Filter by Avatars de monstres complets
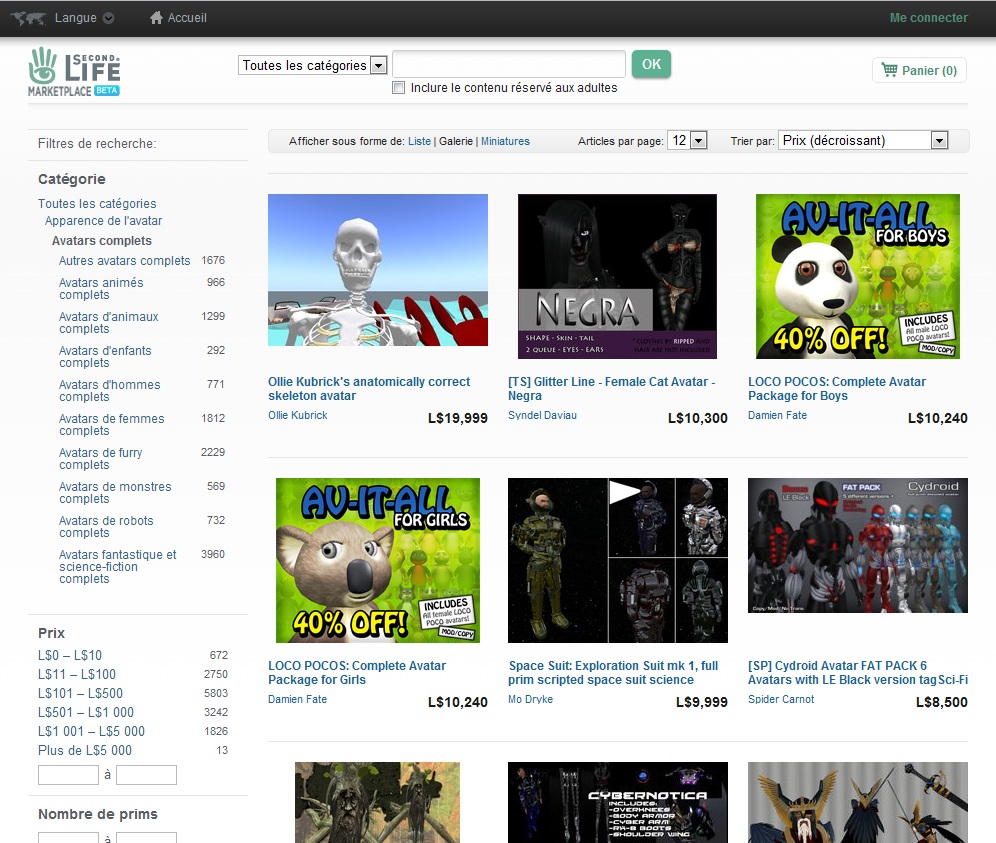 pyautogui.click(x=115, y=492)
